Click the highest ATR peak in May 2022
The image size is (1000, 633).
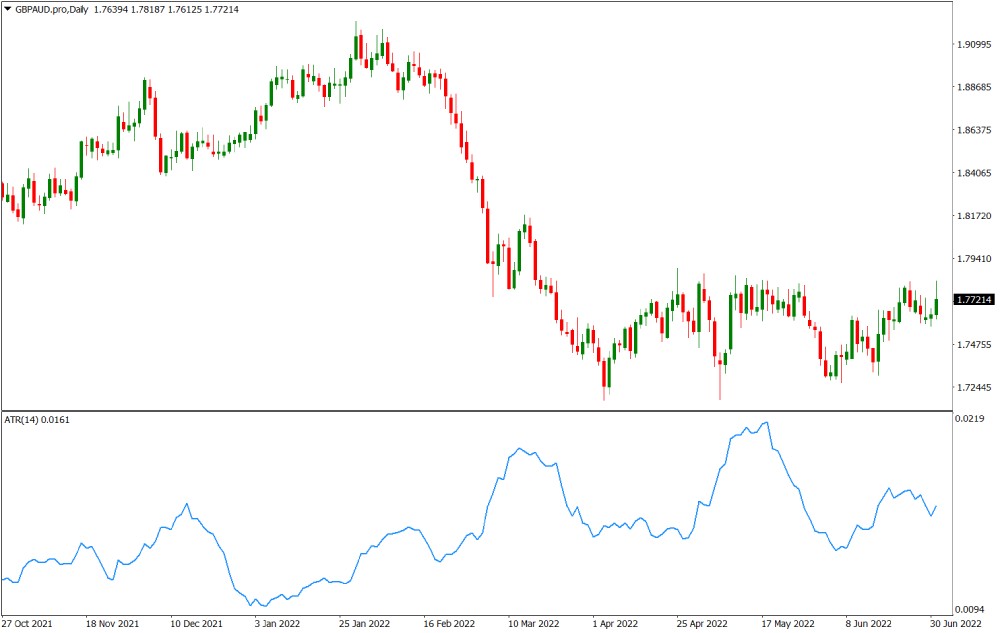(x=766, y=423)
